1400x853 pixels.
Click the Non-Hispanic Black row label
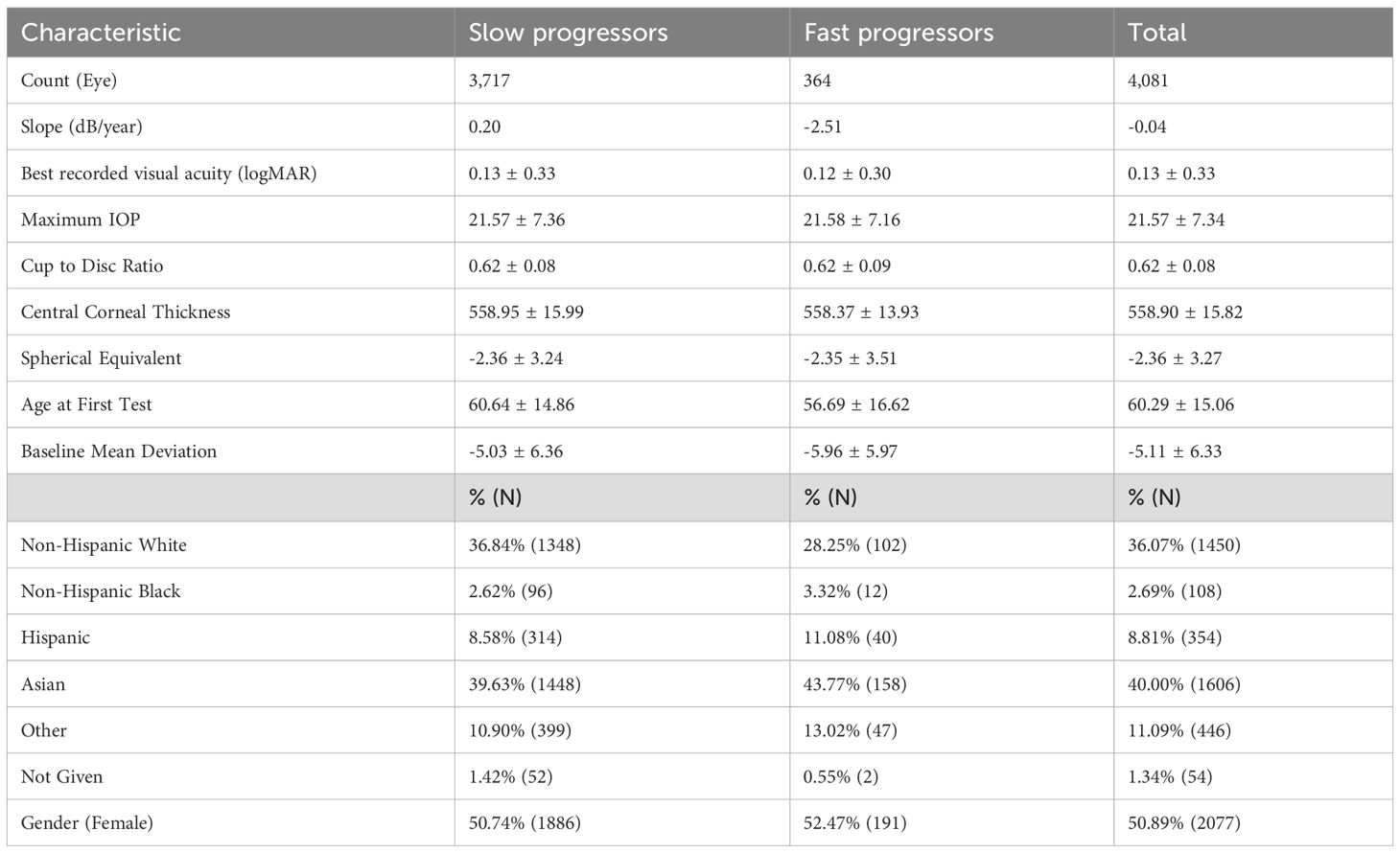click(101, 591)
